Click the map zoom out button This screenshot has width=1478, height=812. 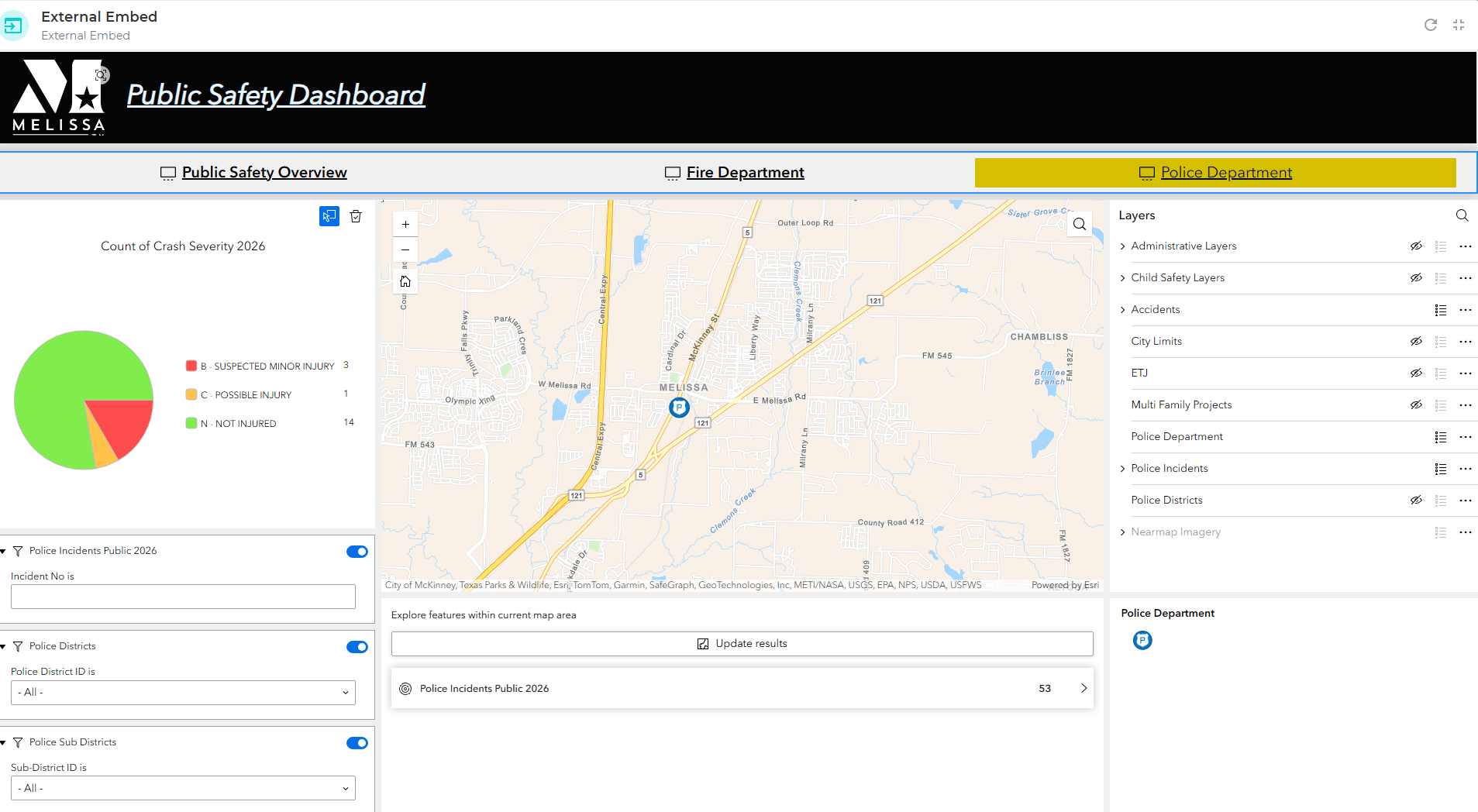405,250
